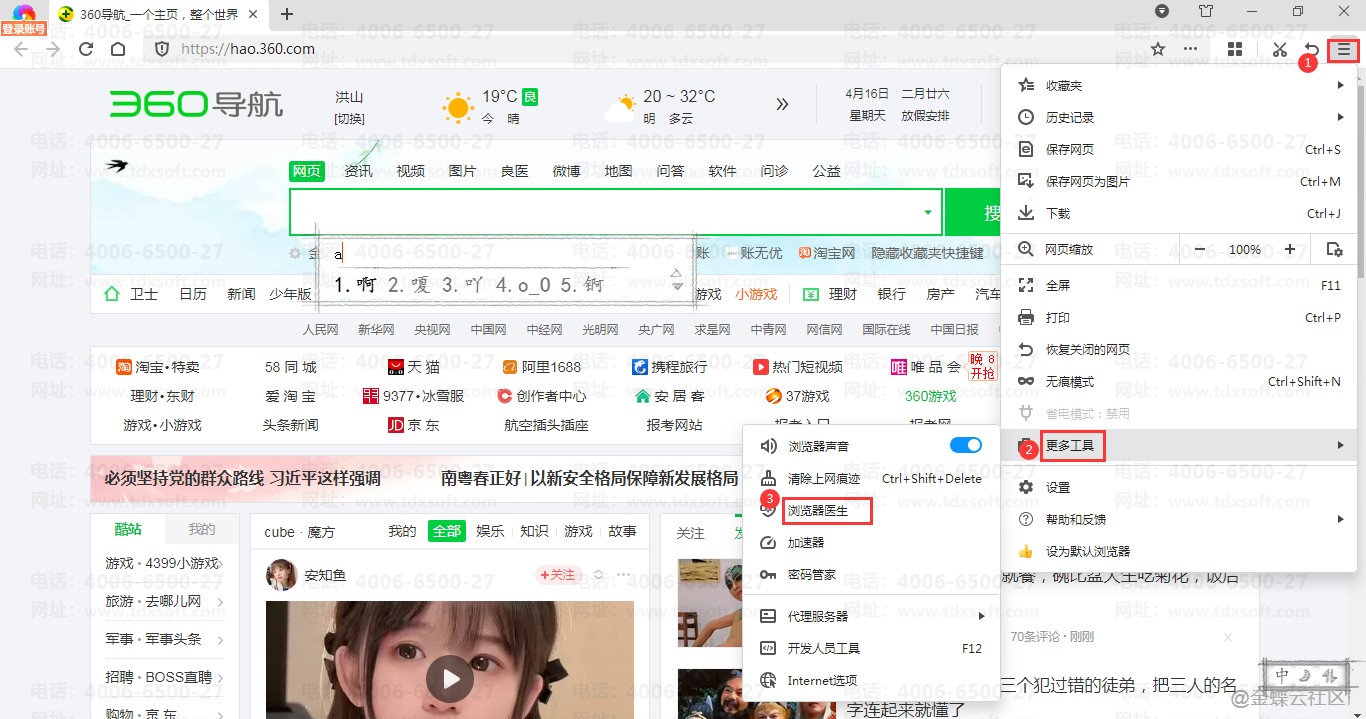Screen dimensions: 1366x719
Task: Open a new tab with plus icon
Action: 287,14
